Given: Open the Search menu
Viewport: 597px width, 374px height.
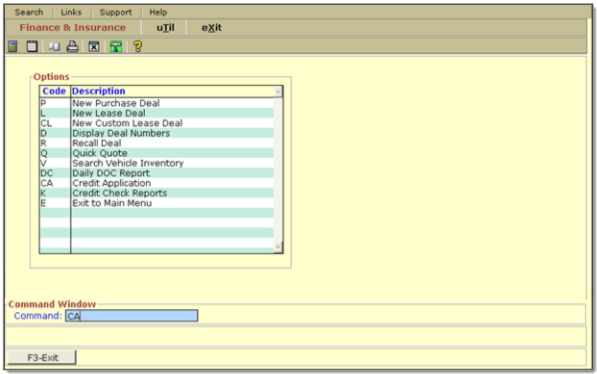Looking at the screenshot, I should tap(29, 12).
